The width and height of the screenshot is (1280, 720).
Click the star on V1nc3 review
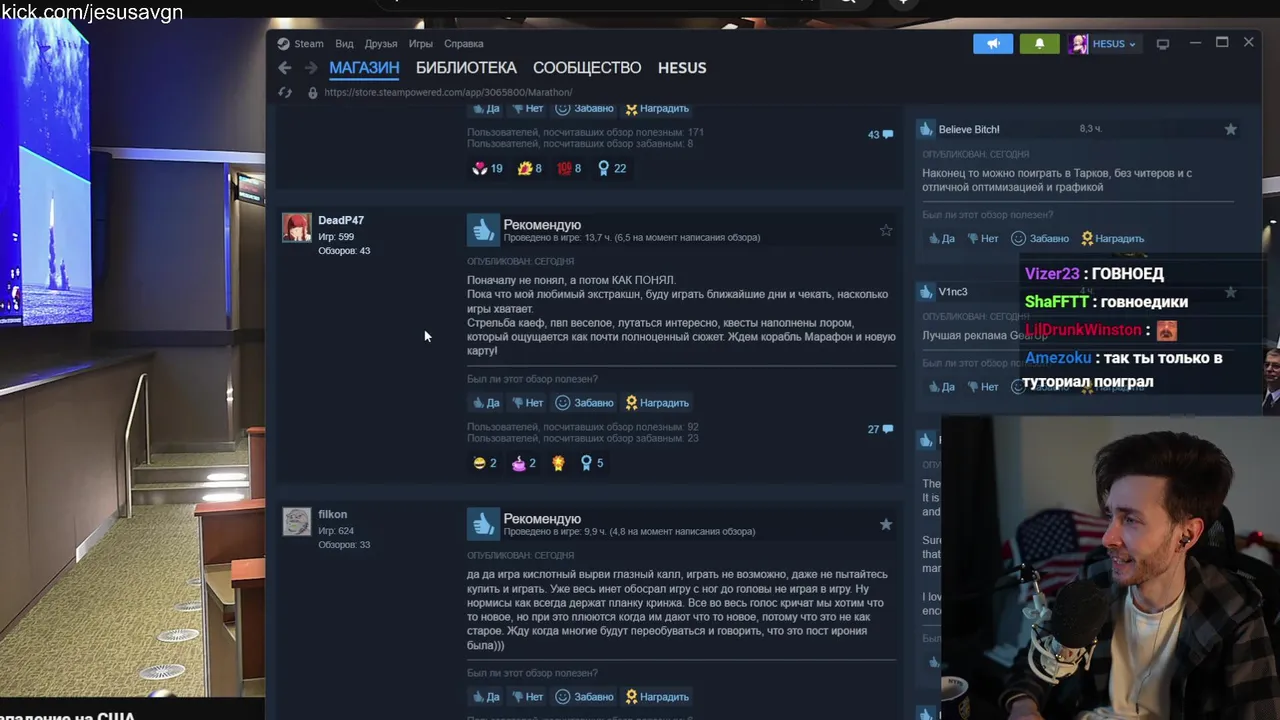click(1231, 292)
